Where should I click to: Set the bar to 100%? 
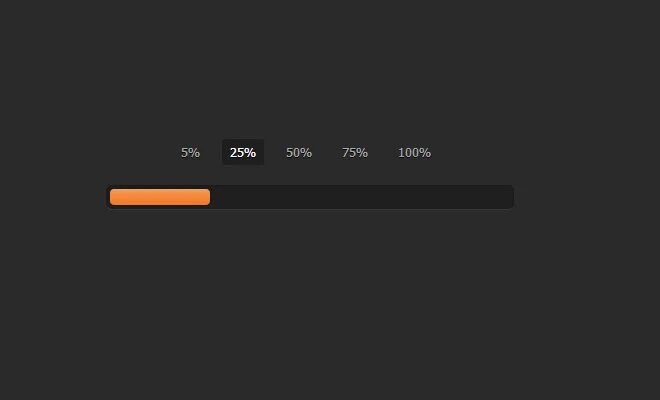(415, 152)
